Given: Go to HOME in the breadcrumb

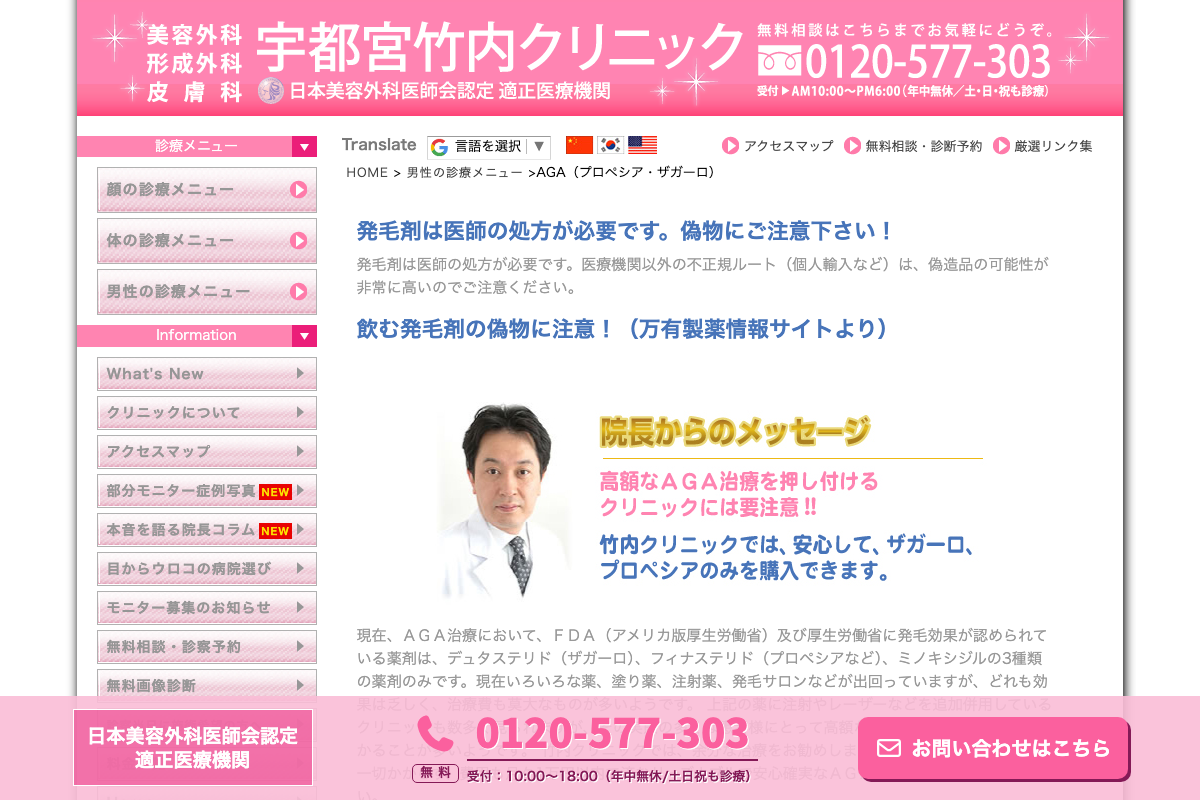Looking at the screenshot, I should [367, 172].
